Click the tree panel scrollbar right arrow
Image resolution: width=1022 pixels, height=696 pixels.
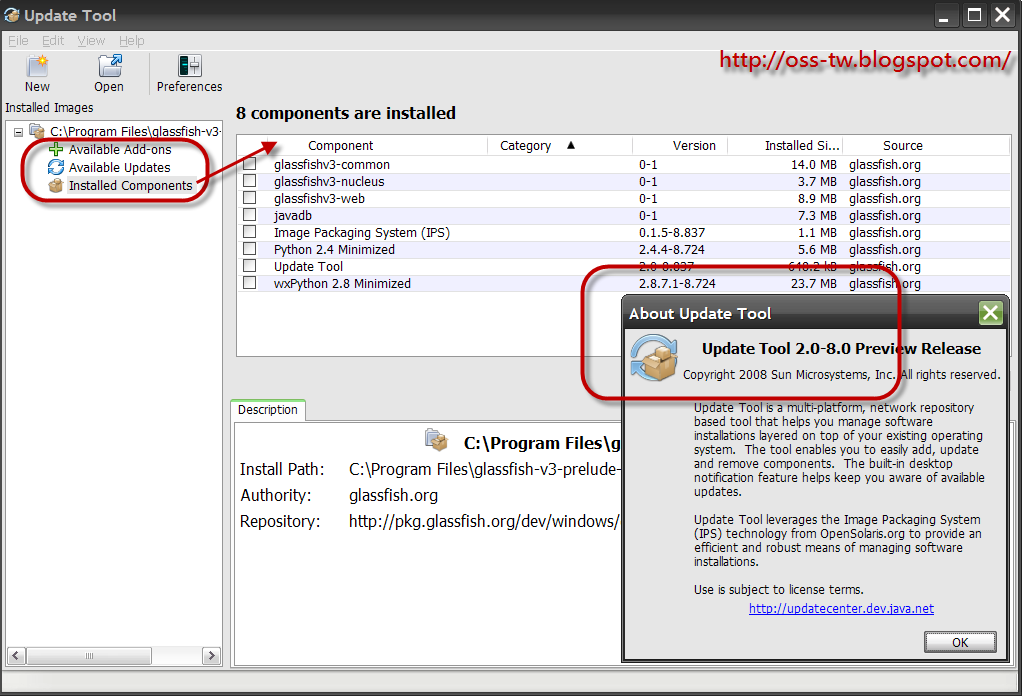(x=211, y=656)
